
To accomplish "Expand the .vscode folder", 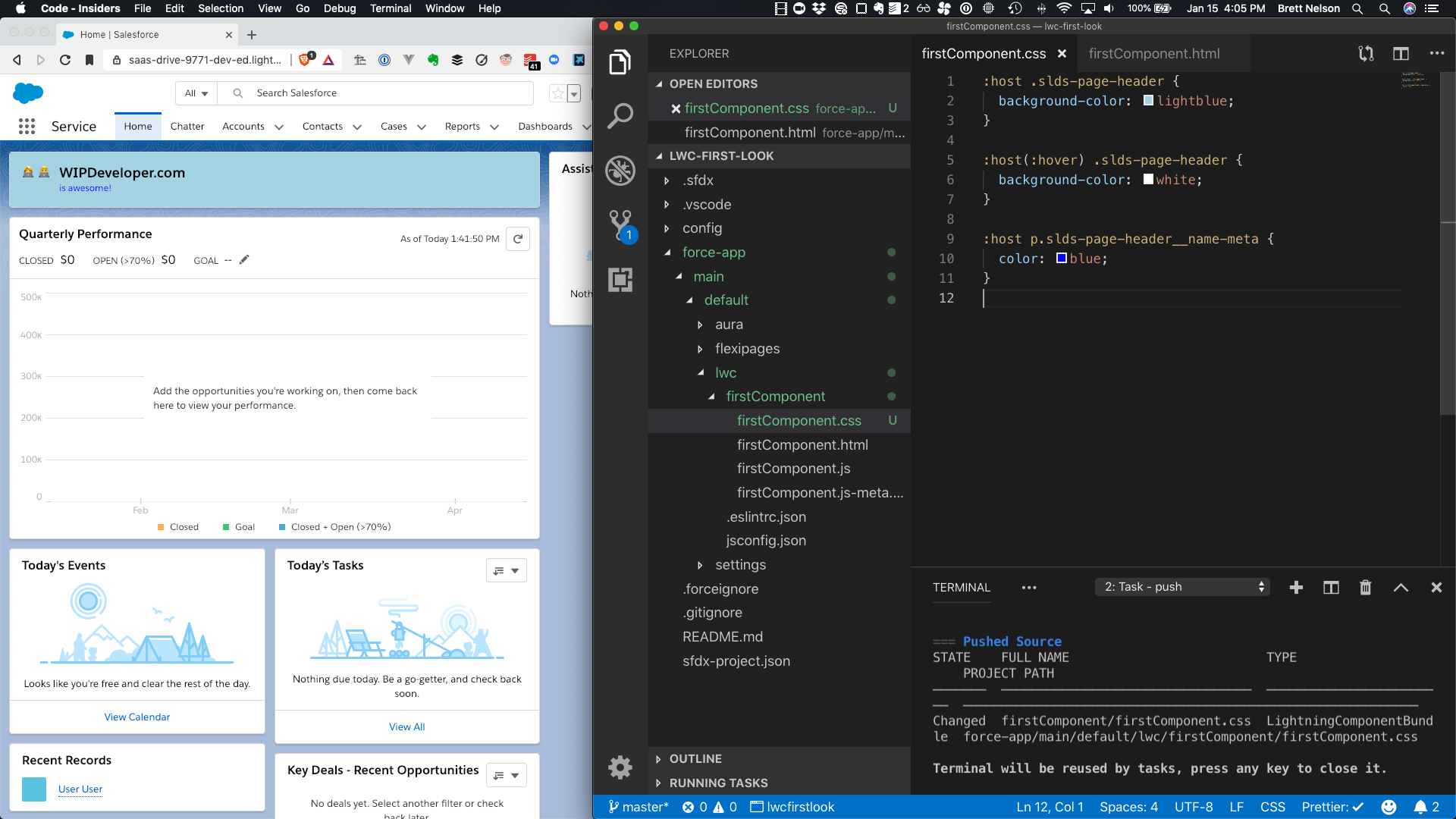I will coord(667,205).
